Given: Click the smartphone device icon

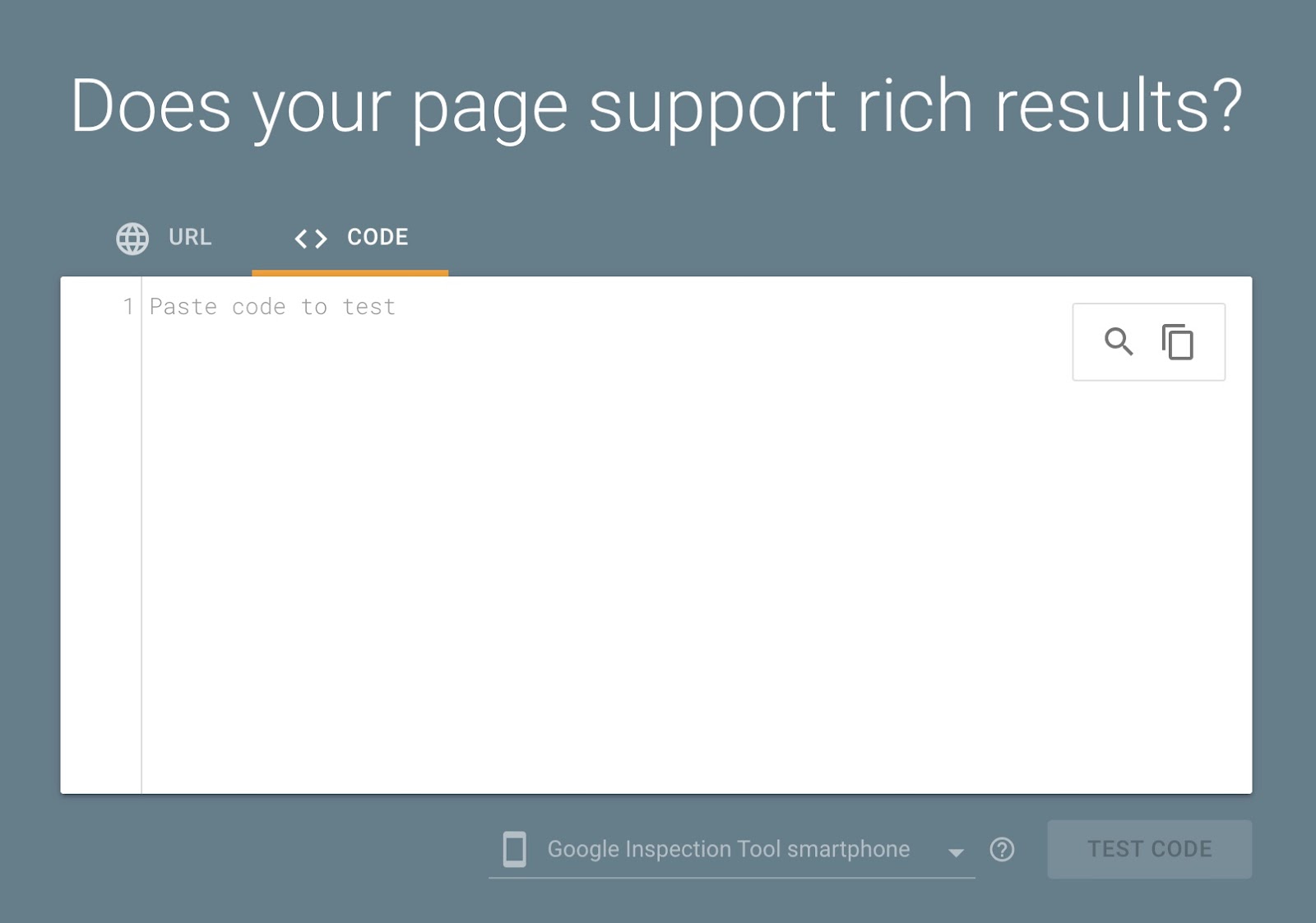Looking at the screenshot, I should click(x=515, y=850).
